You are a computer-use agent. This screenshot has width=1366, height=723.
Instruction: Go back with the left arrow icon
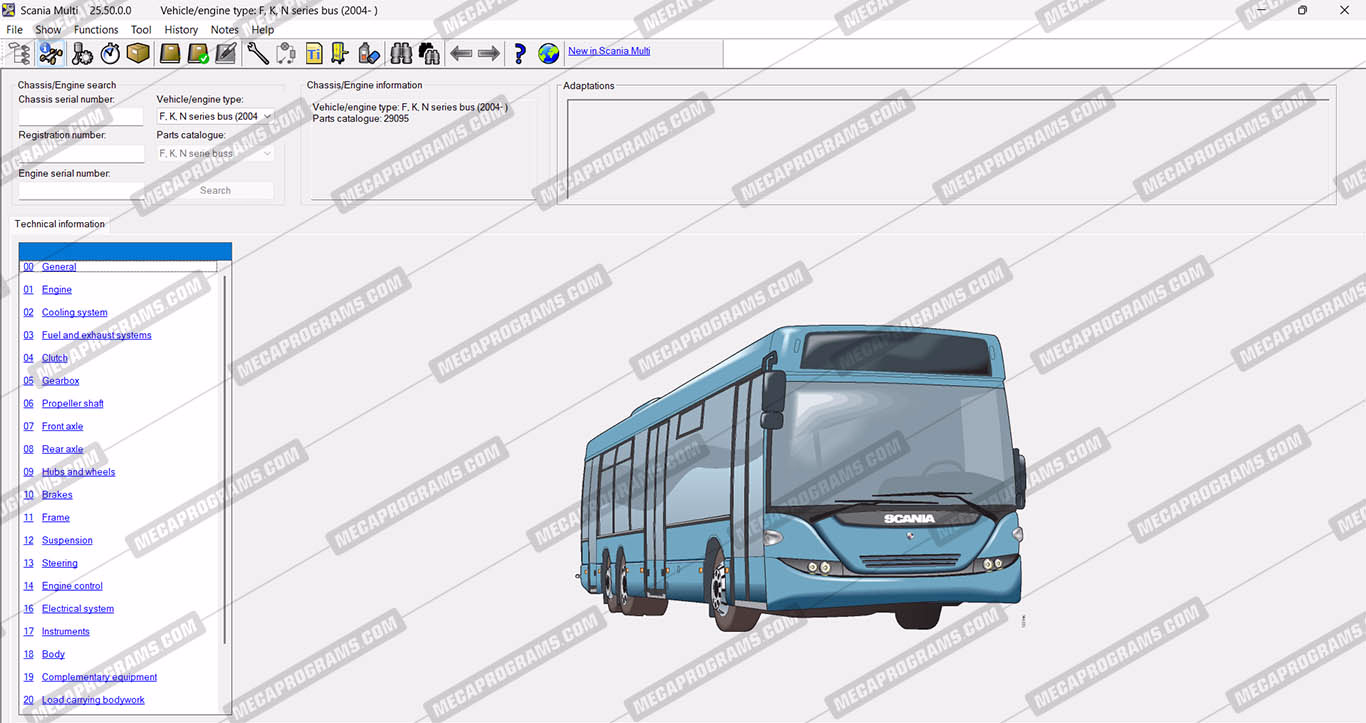pyautogui.click(x=461, y=53)
